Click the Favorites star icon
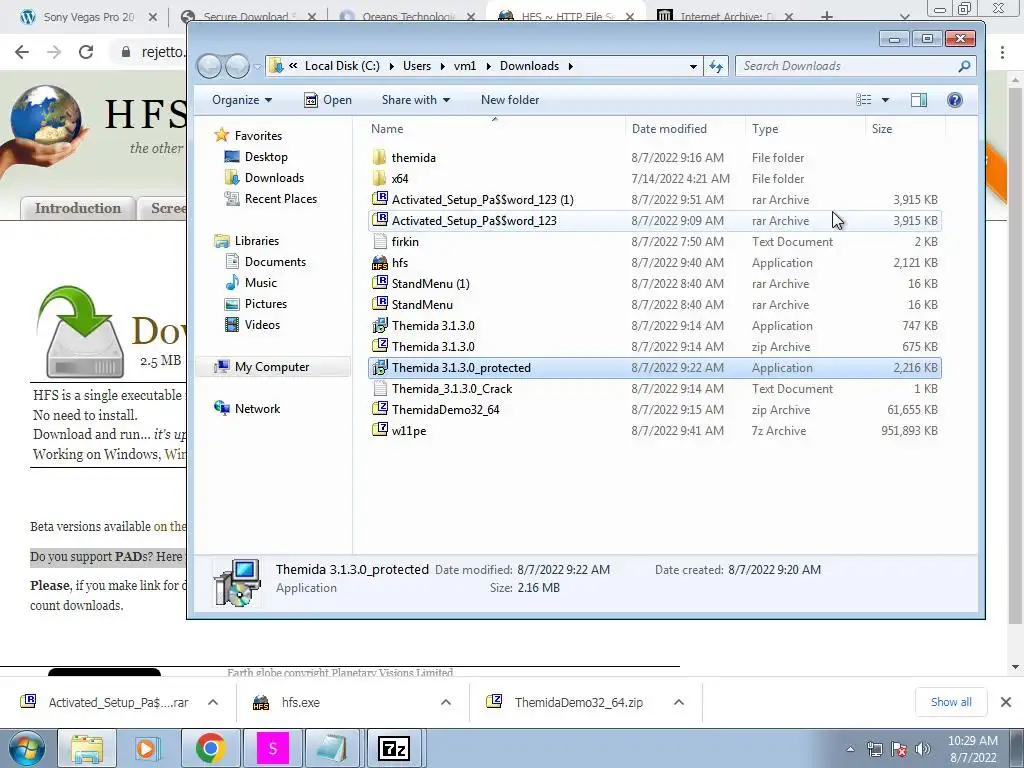Screen dimensions: 1024x768 222,135
